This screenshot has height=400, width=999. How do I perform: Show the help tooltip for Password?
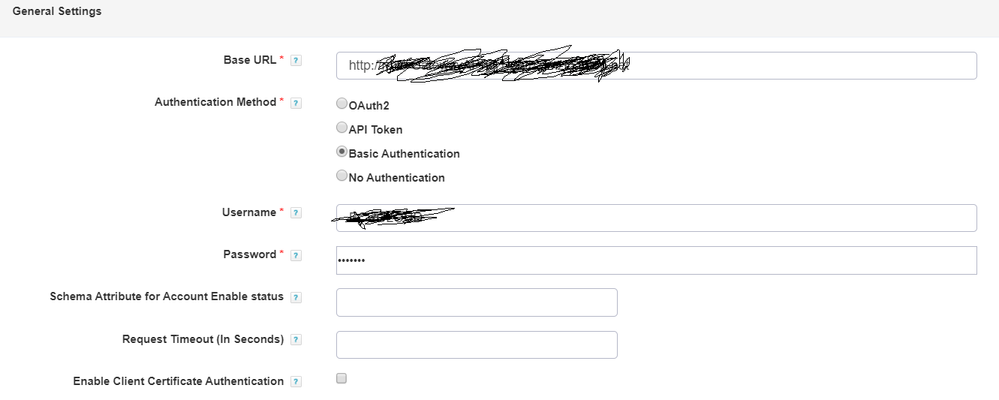pyautogui.click(x=296, y=255)
